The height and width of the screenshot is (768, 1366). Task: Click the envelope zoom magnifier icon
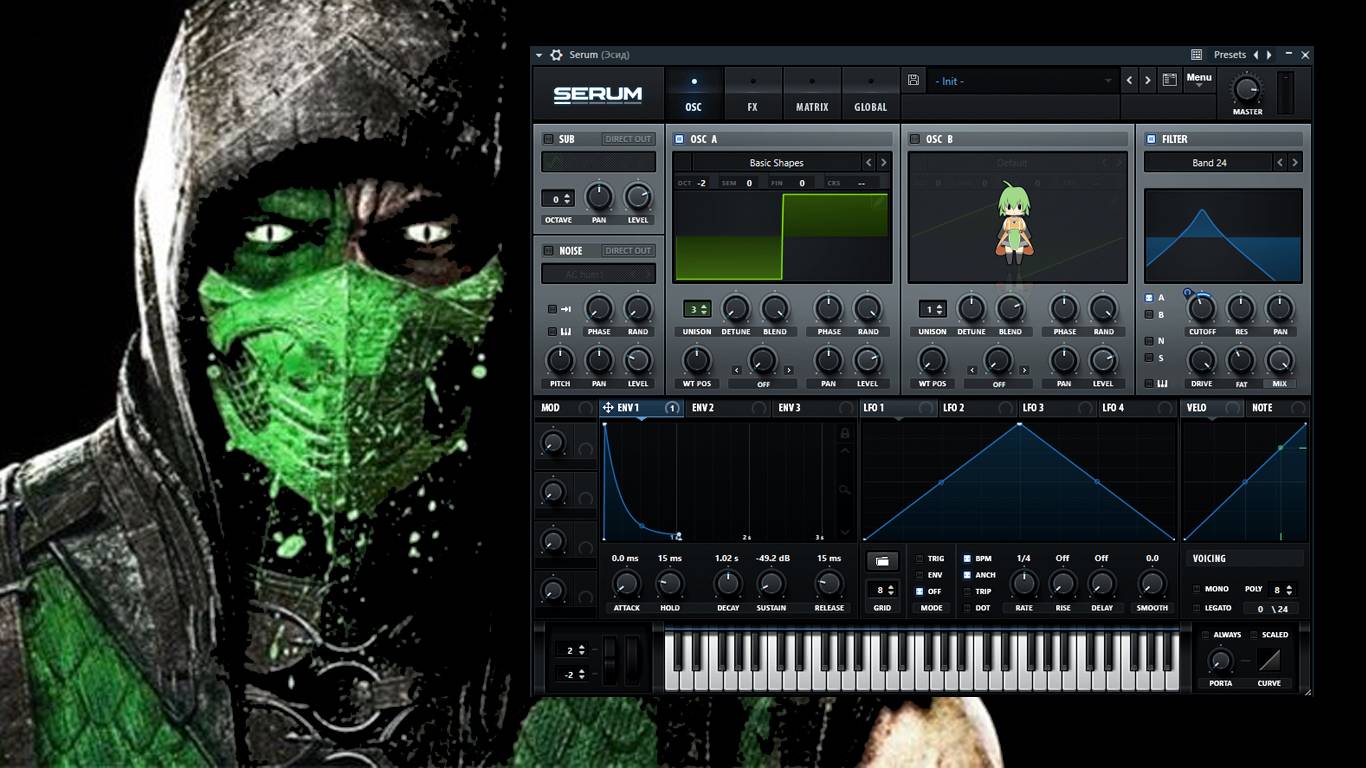845,490
